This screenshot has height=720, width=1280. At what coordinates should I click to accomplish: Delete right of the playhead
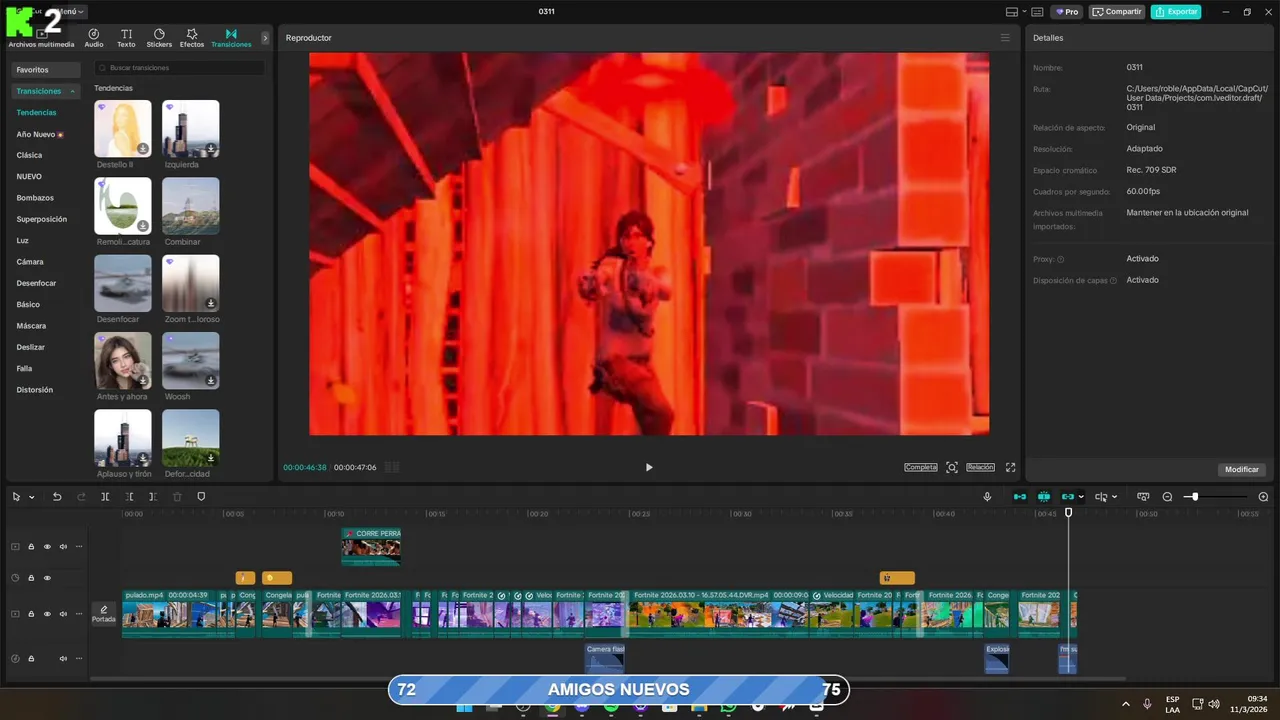point(153,497)
